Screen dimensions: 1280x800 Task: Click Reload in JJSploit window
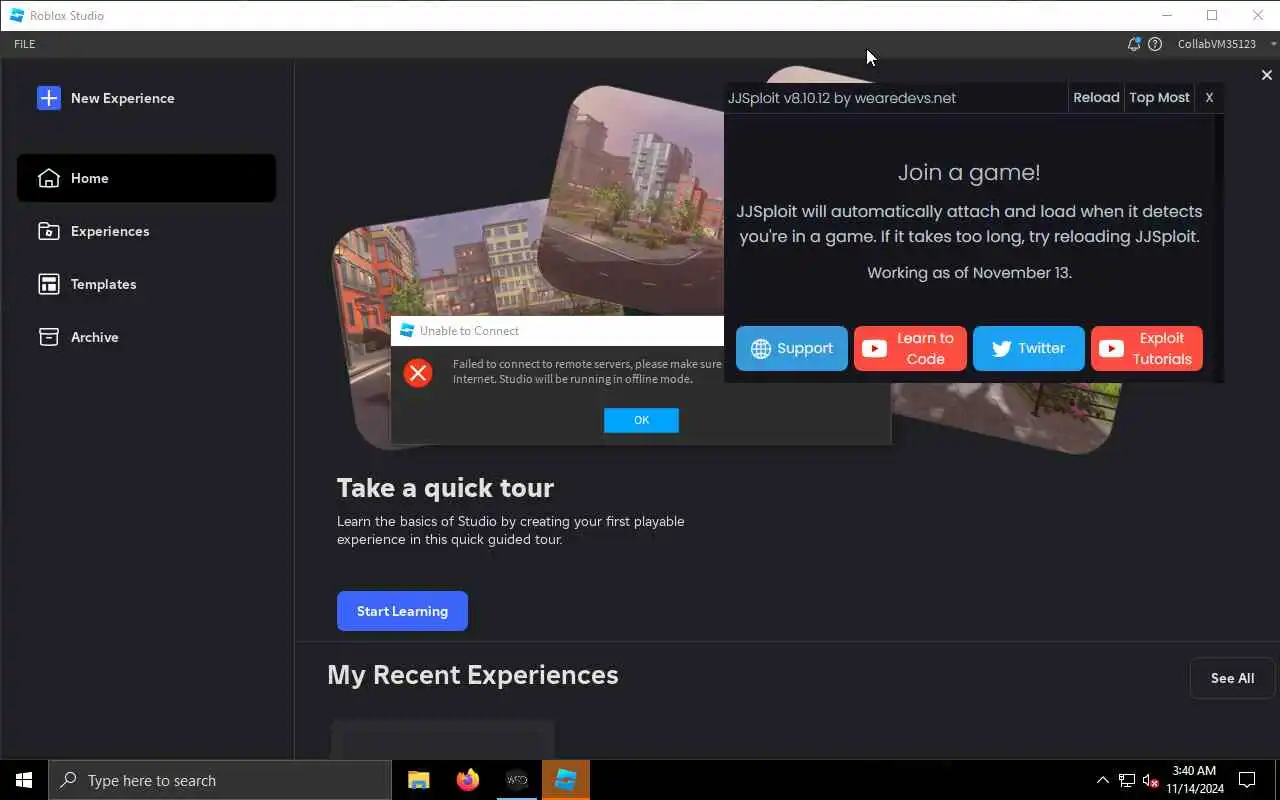1096,97
